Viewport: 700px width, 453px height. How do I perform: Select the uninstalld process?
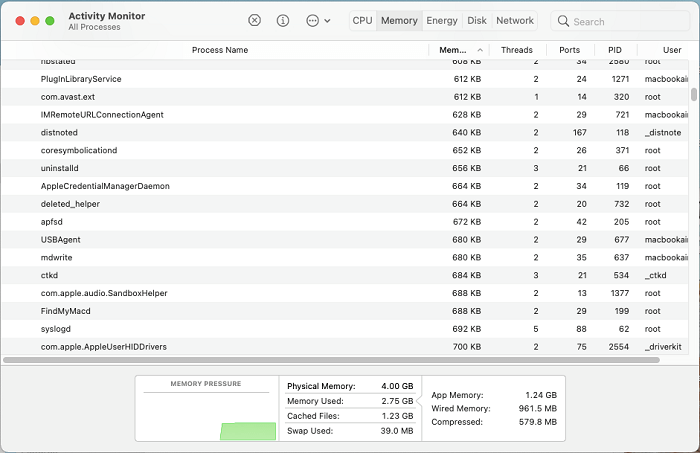pyautogui.click(x=345, y=168)
